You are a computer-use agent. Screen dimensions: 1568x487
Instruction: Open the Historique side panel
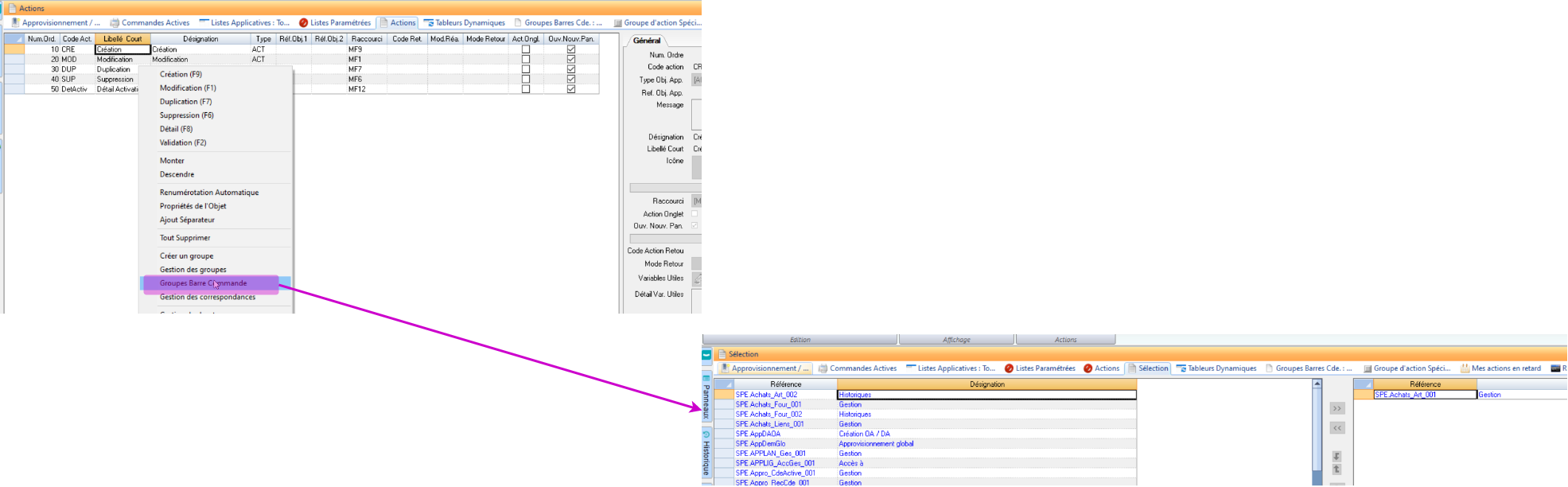pyautogui.click(x=706, y=454)
